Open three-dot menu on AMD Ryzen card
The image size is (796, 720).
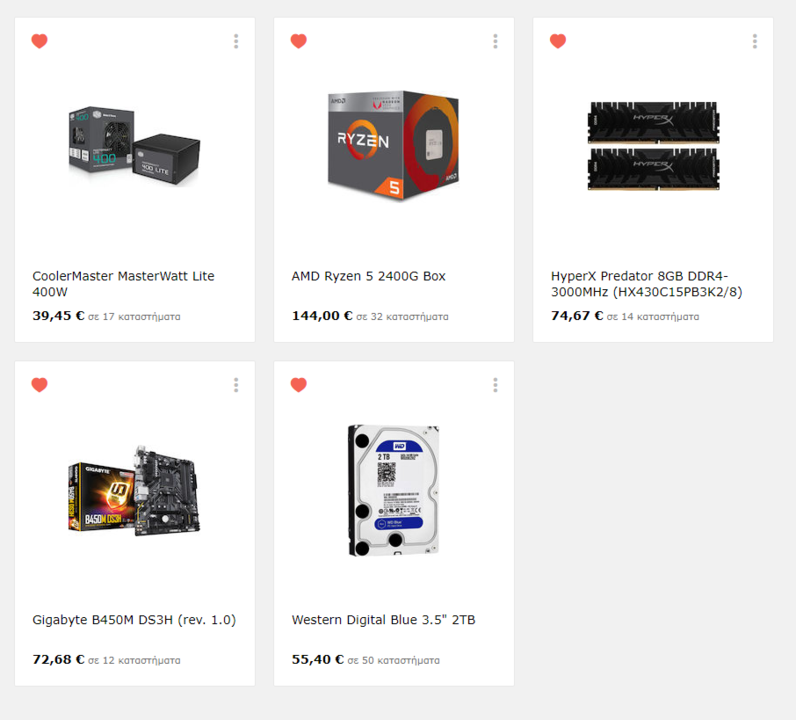coord(495,41)
